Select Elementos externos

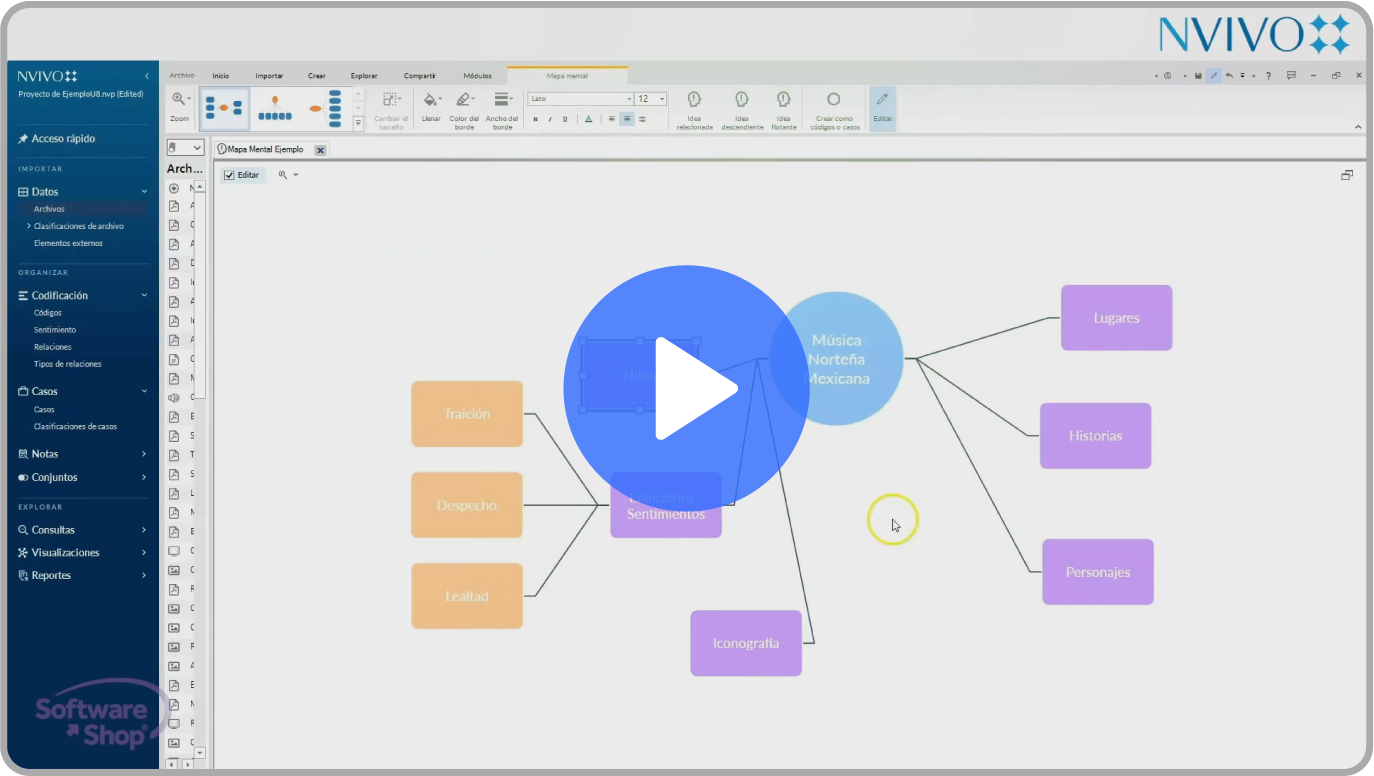(x=68, y=243)
